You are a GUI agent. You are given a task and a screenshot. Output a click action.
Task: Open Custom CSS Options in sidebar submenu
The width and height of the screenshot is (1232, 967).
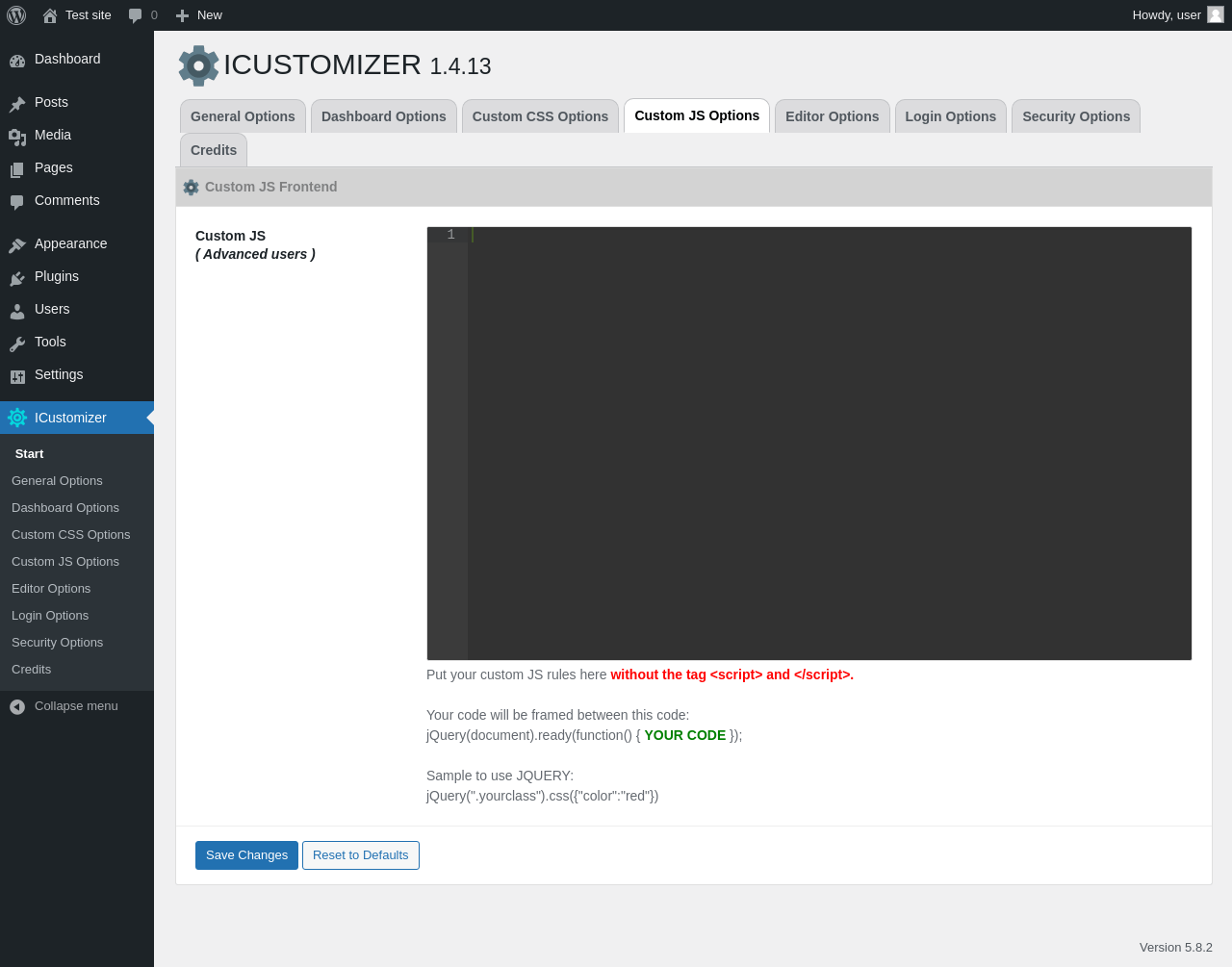coord(71,535)
